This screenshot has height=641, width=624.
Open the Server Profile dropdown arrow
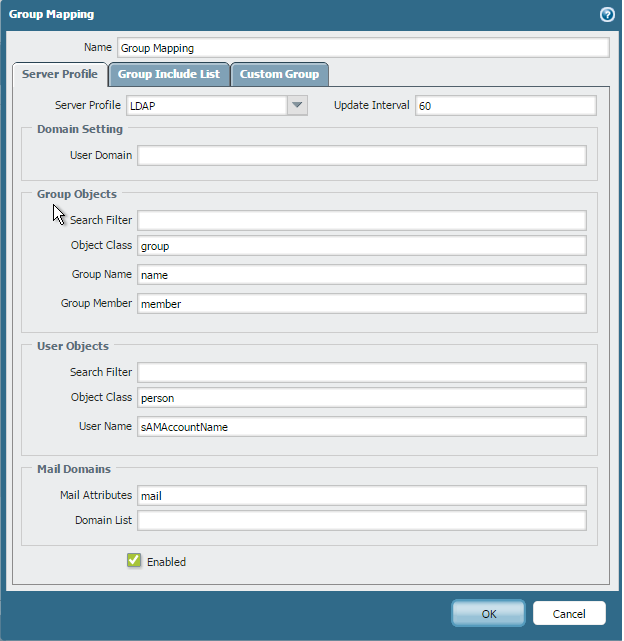tap(297, 105)
